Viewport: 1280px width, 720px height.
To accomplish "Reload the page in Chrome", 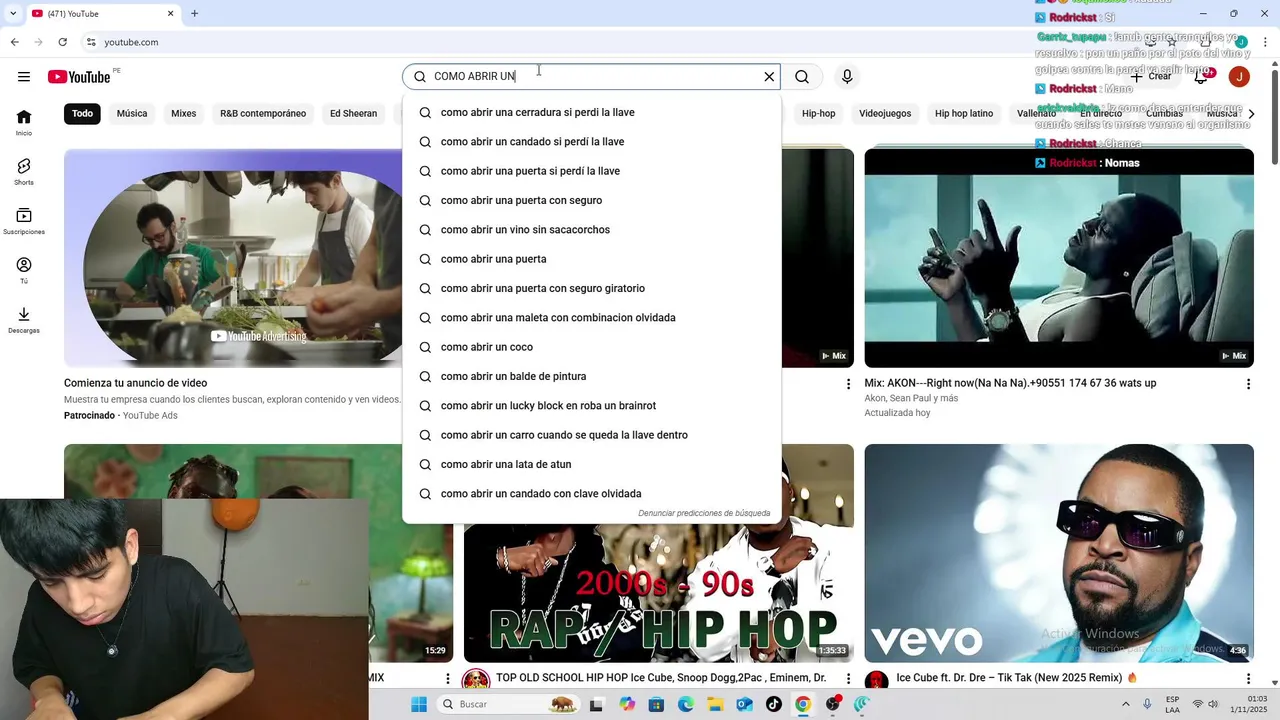I will pyautogui.click(x=63, y=42).
